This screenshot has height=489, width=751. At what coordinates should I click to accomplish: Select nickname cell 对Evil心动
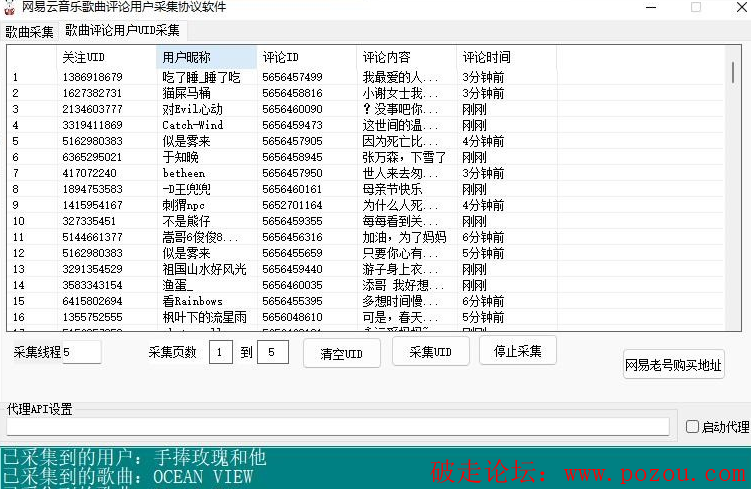coord(193,109)
